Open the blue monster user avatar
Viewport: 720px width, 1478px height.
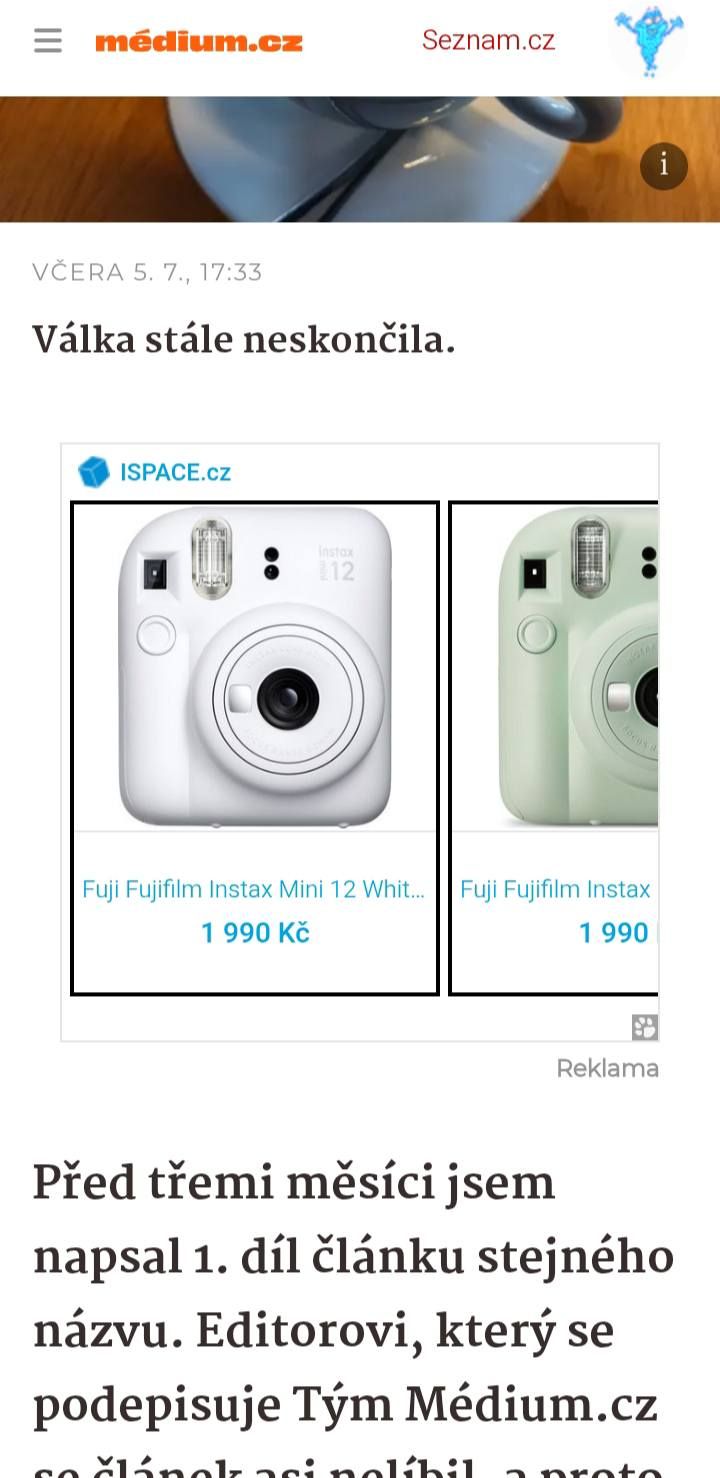pyautogui.click(x=648, y=42)
